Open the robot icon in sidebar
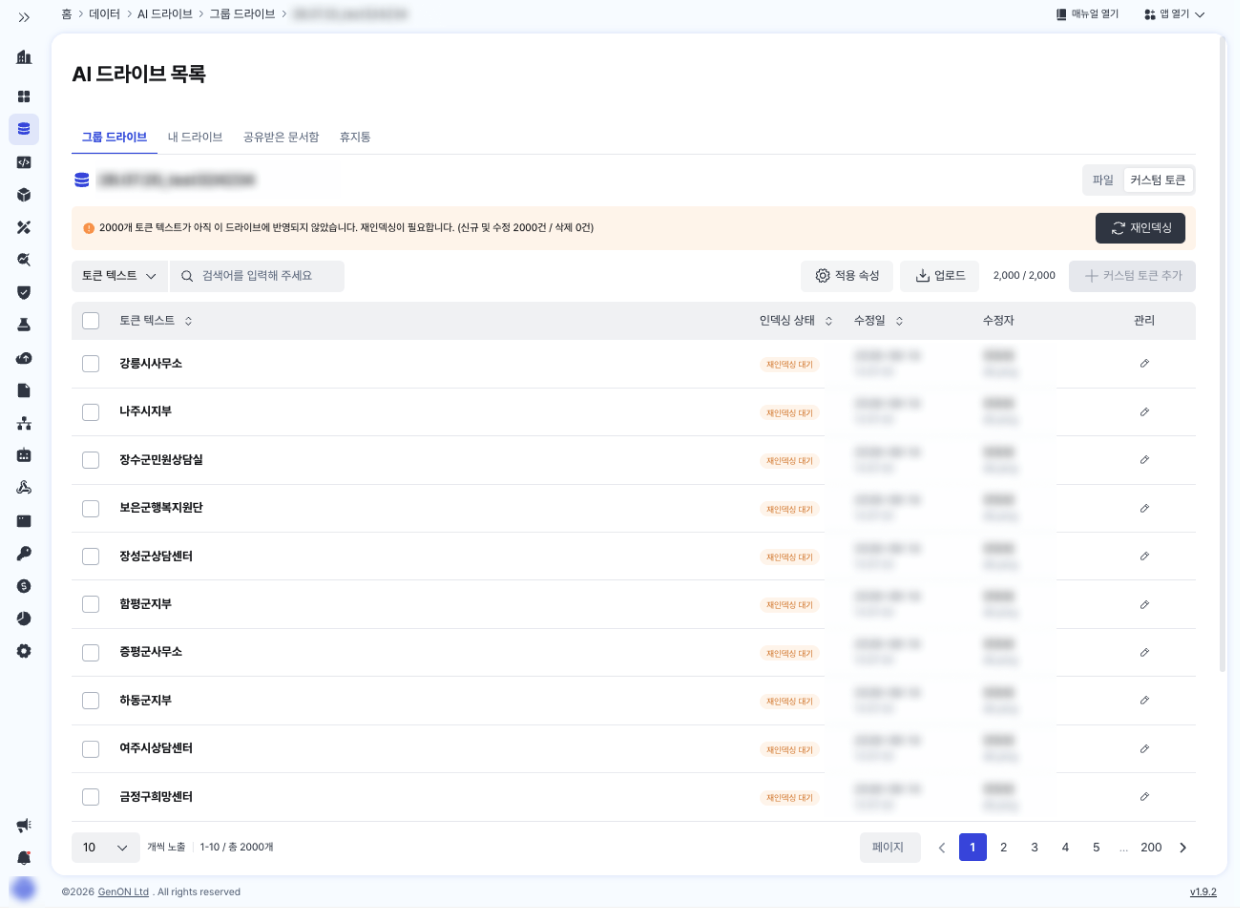This screenshot has width=1240, height=908. click(x=24, y=455)
